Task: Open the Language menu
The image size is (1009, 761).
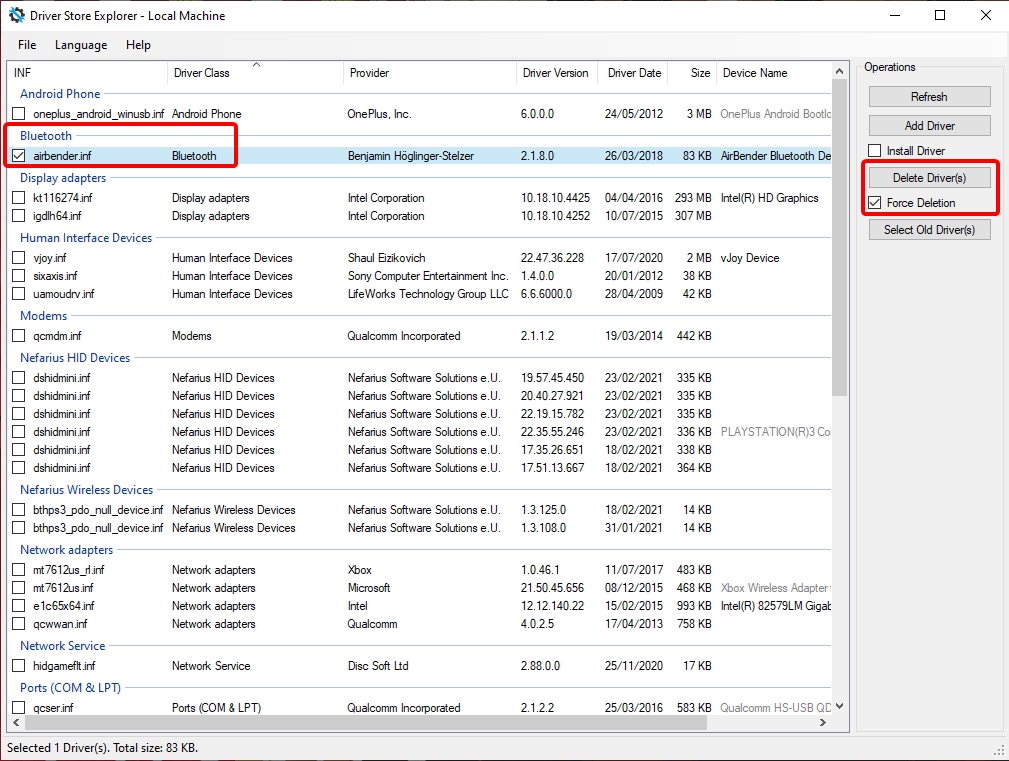Action: (81, 45)
